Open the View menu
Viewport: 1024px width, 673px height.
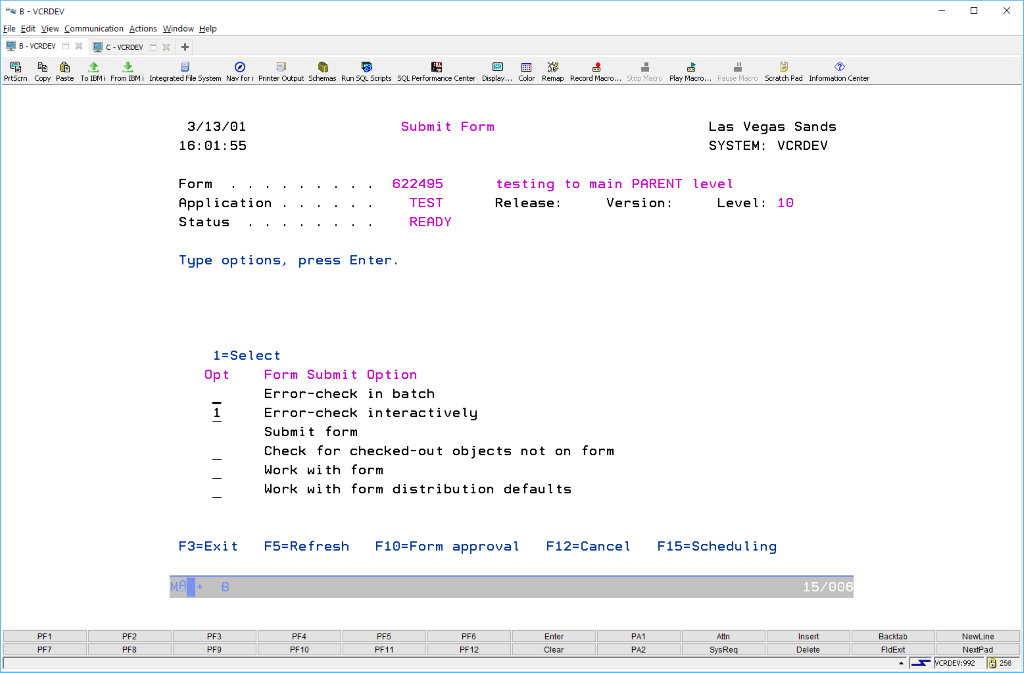50,29
